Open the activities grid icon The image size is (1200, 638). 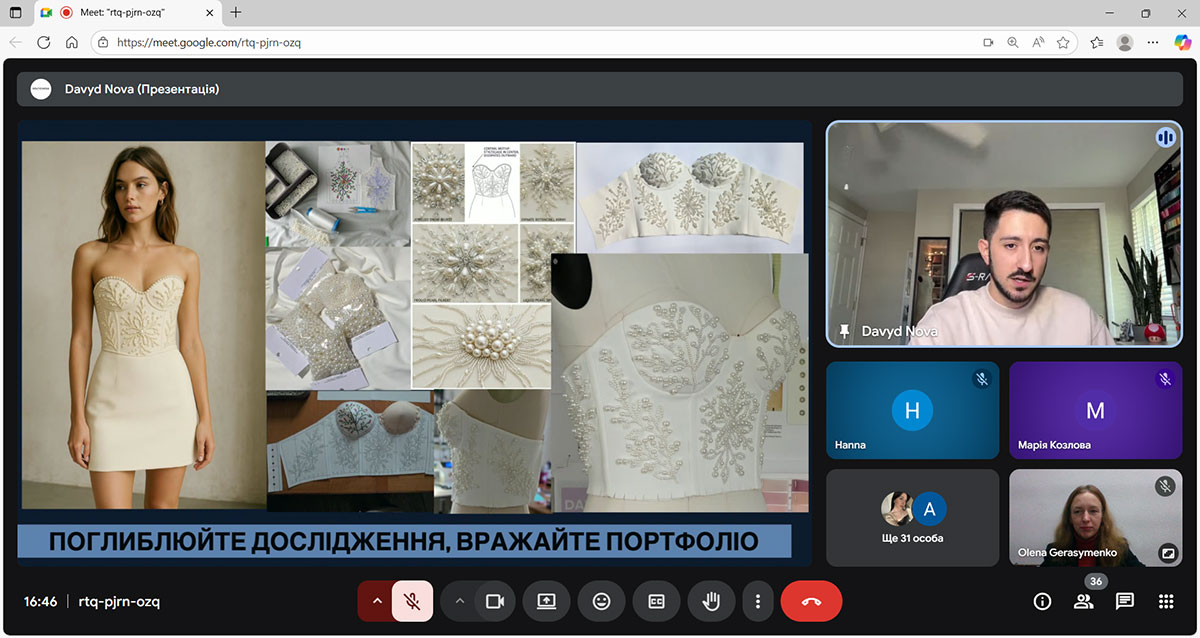click(x=1165, y=601)
